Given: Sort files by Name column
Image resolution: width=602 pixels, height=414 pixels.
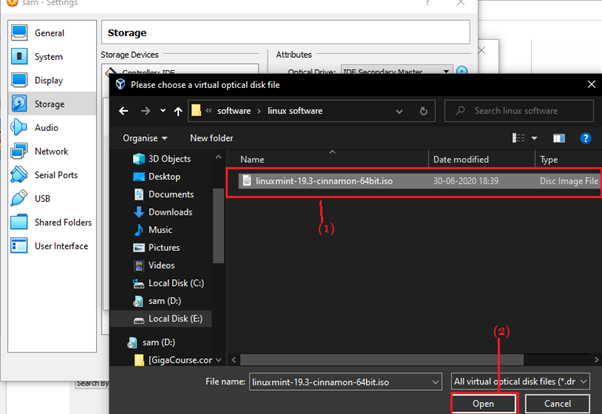Looking at the screenshot, I should (252, 159).
